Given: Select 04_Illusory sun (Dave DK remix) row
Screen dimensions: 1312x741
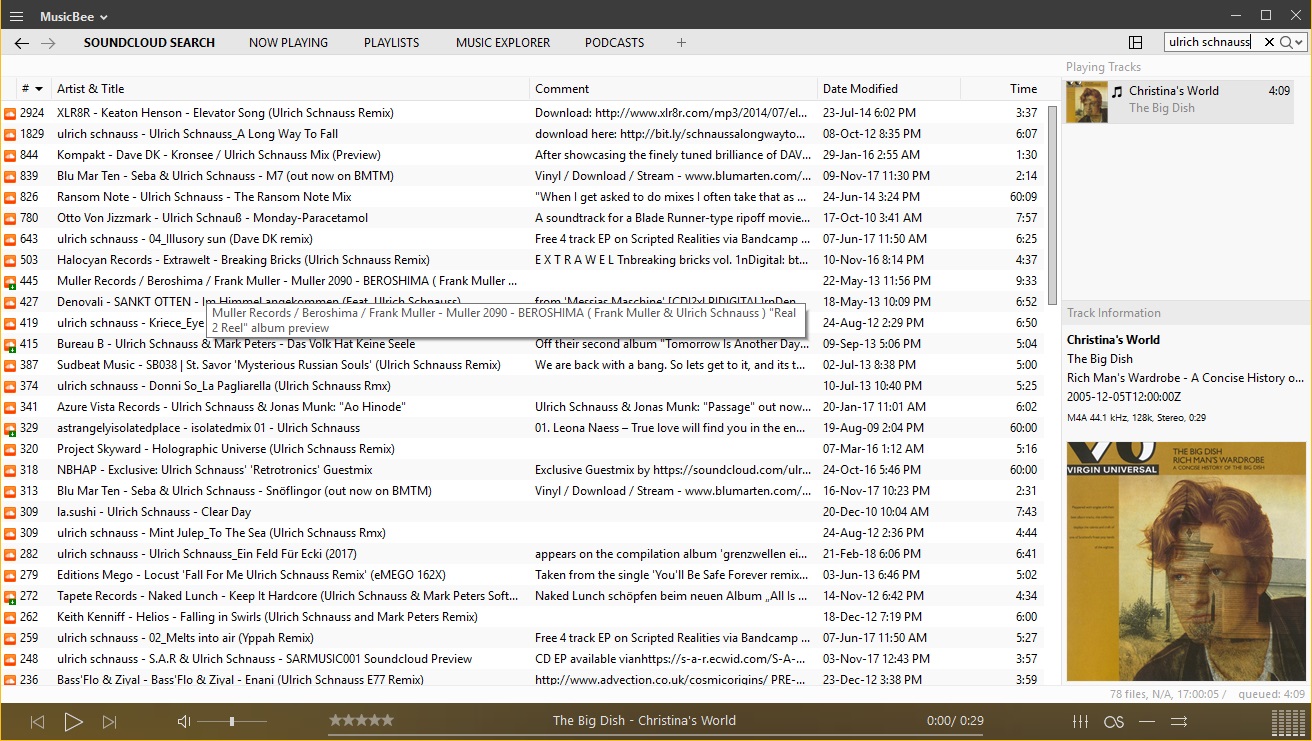Looking at the screenshot, I should pyautogui.click(x=521, y=239).
